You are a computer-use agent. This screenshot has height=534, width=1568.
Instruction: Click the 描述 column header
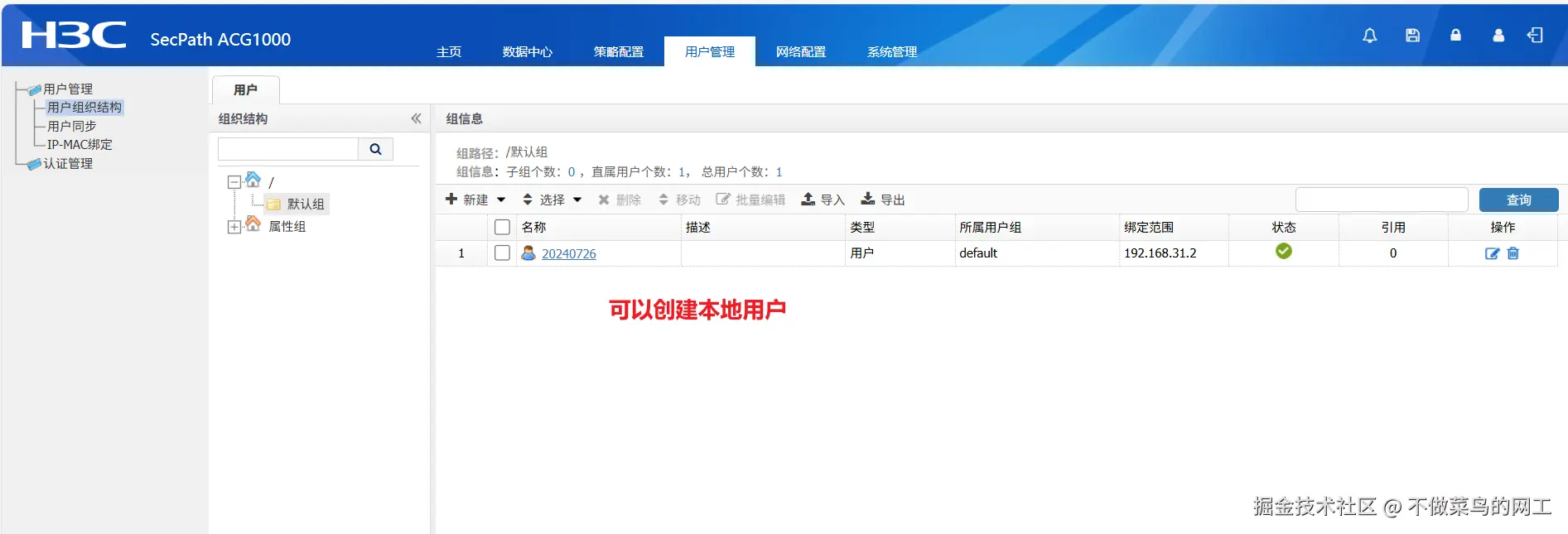(698, 227)
